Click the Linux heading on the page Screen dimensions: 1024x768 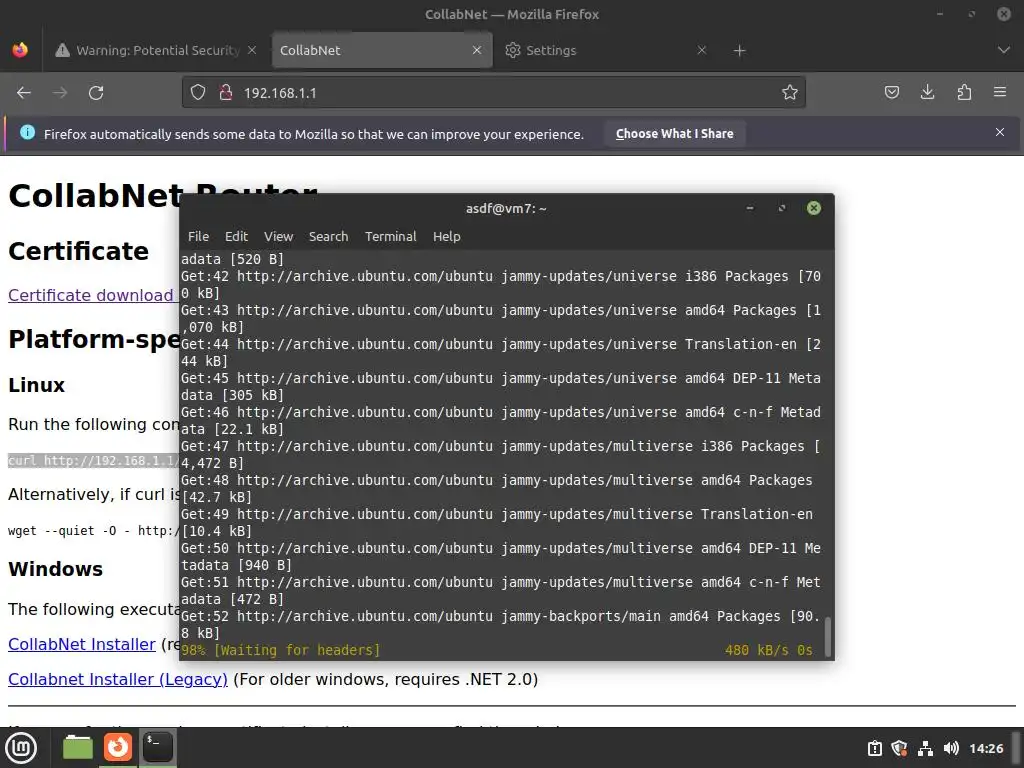37,385
